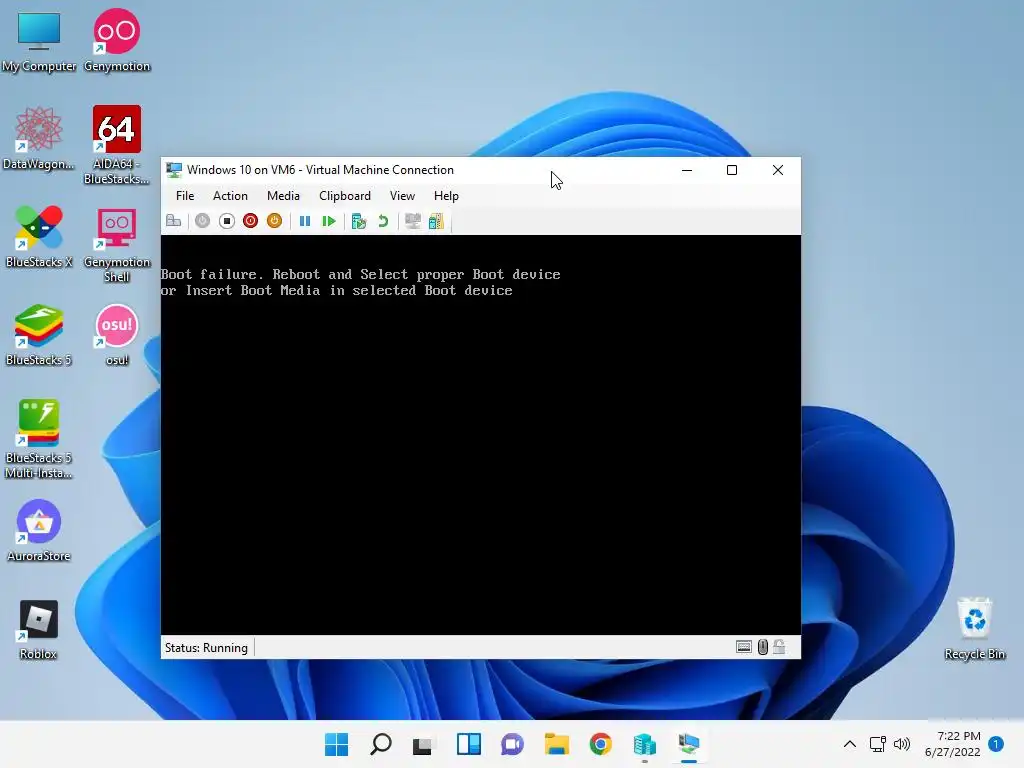Click the Ctrl+Alt+Del toolbar icon
Screen dimensions: 1024x768
coord(174,221)
